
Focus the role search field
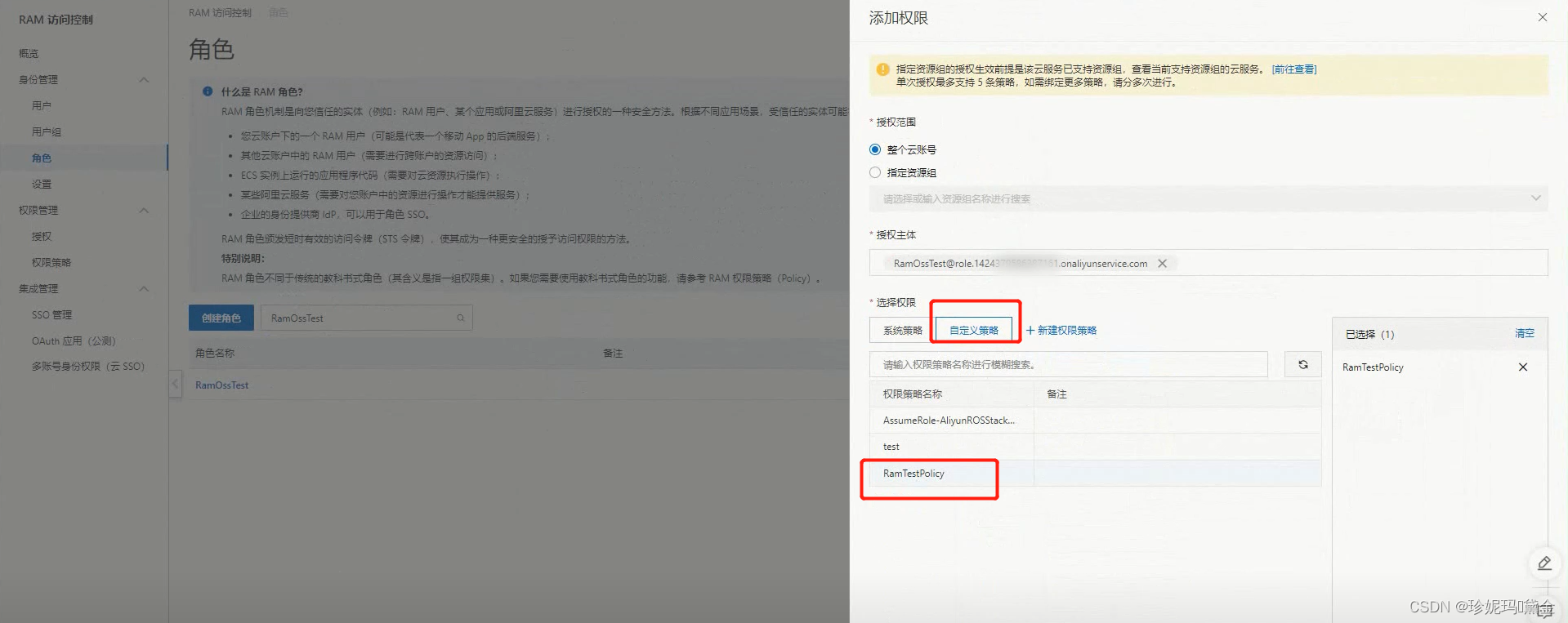click(367, 318)
